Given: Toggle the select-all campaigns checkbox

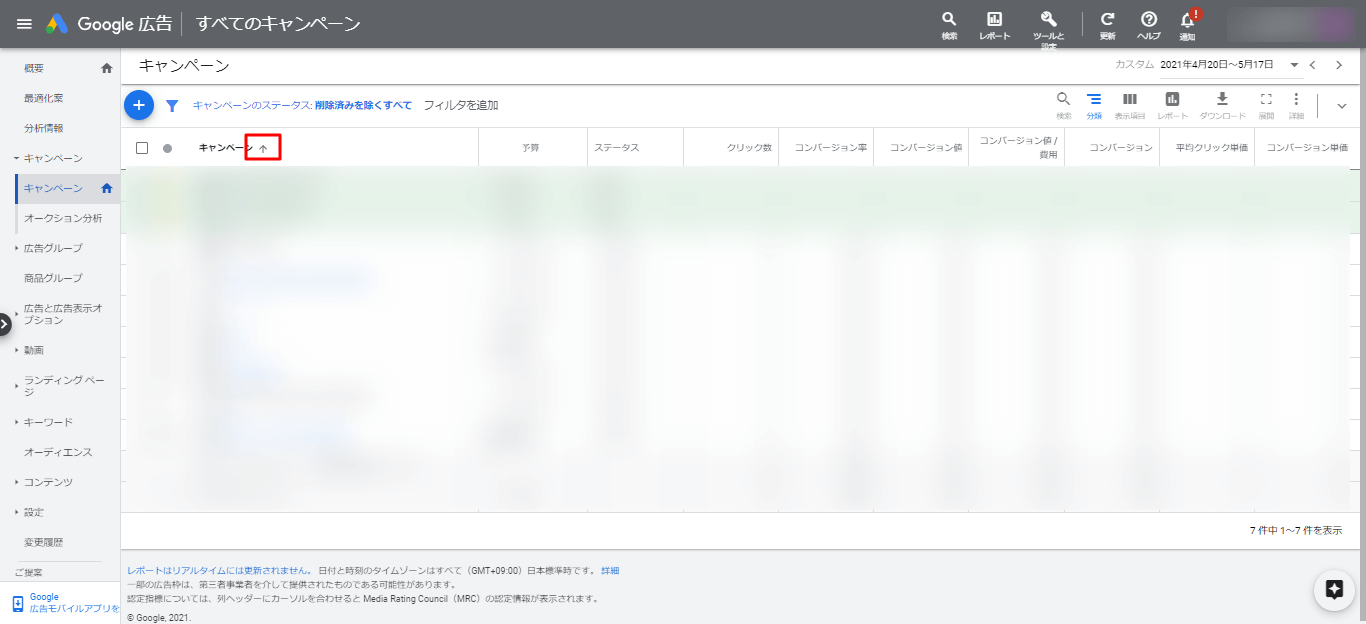Looking at the screenshot, I should click(x=142, y=148).
